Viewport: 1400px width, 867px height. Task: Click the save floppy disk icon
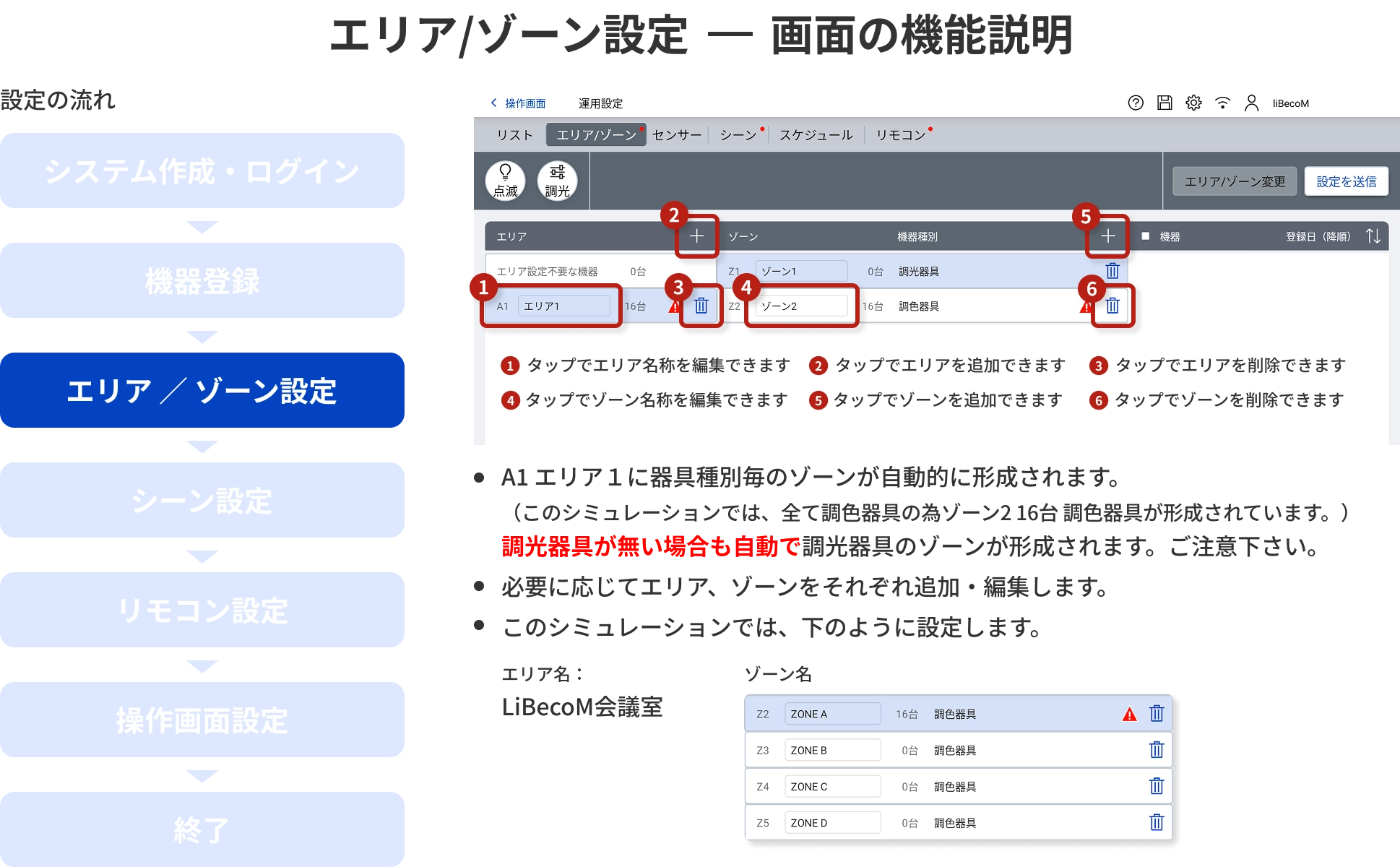click(1164, 103)
